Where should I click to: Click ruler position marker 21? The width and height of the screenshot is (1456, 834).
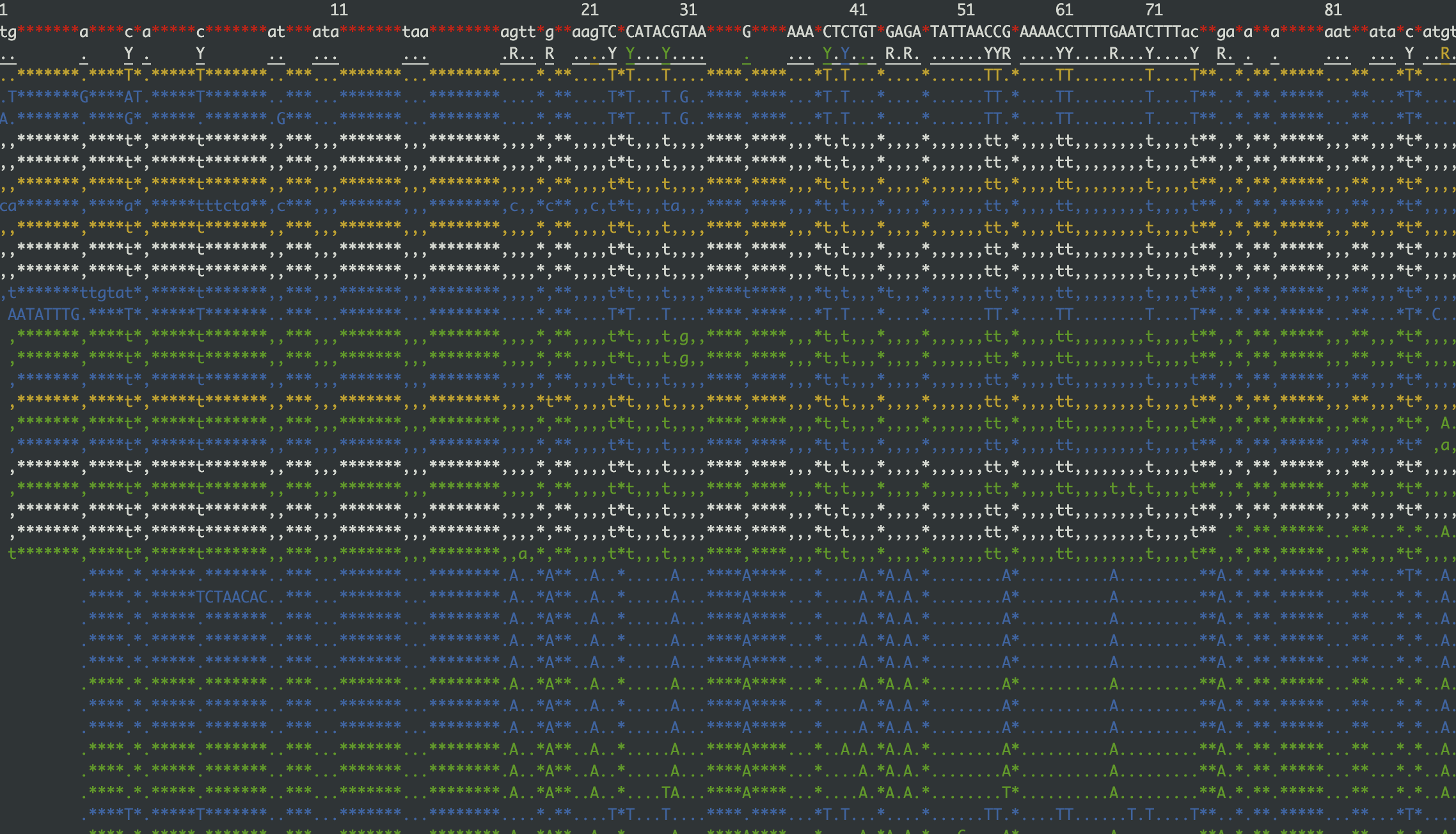pyautogui.click(x=590, y=10)
